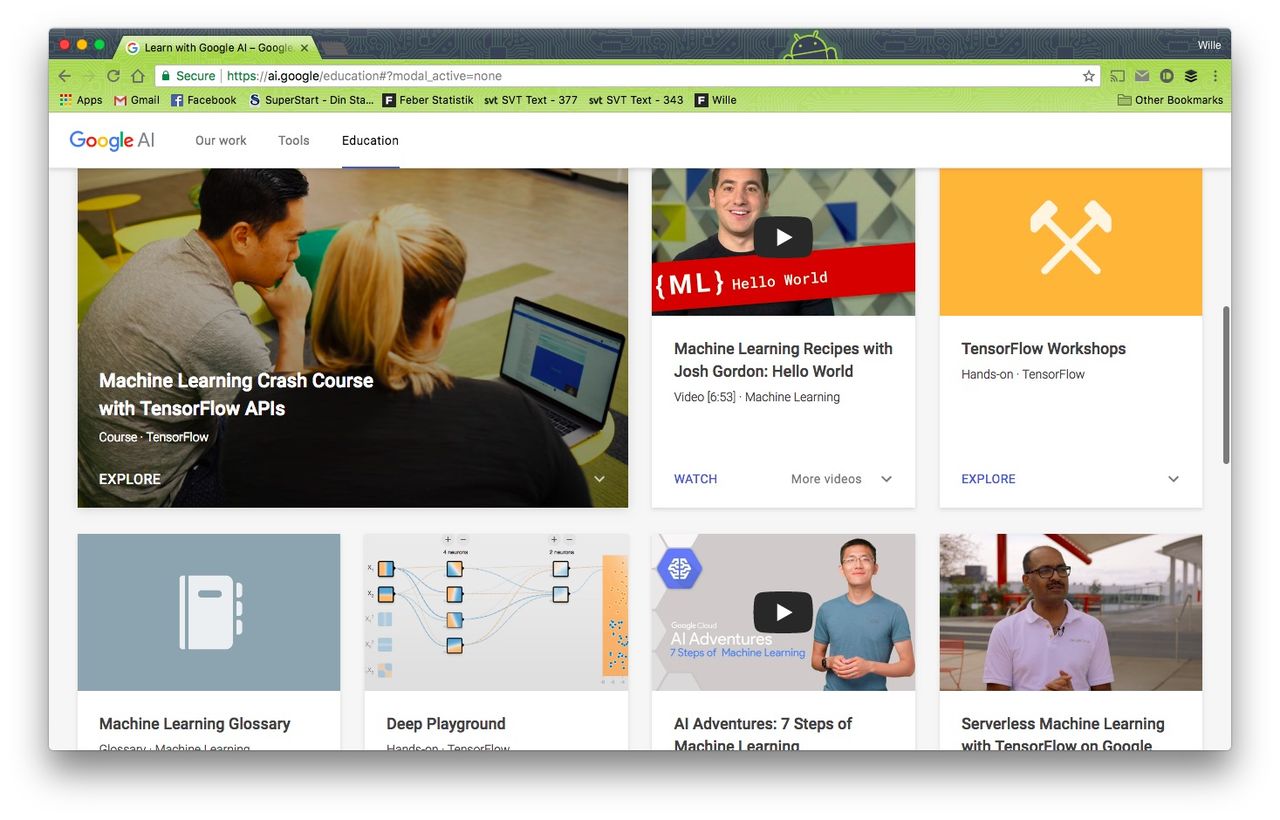Open the Deep Playground neural network thumbnail
Image resolution: width=1280 pixels, height=820 pixels.
tap(496, 612)
